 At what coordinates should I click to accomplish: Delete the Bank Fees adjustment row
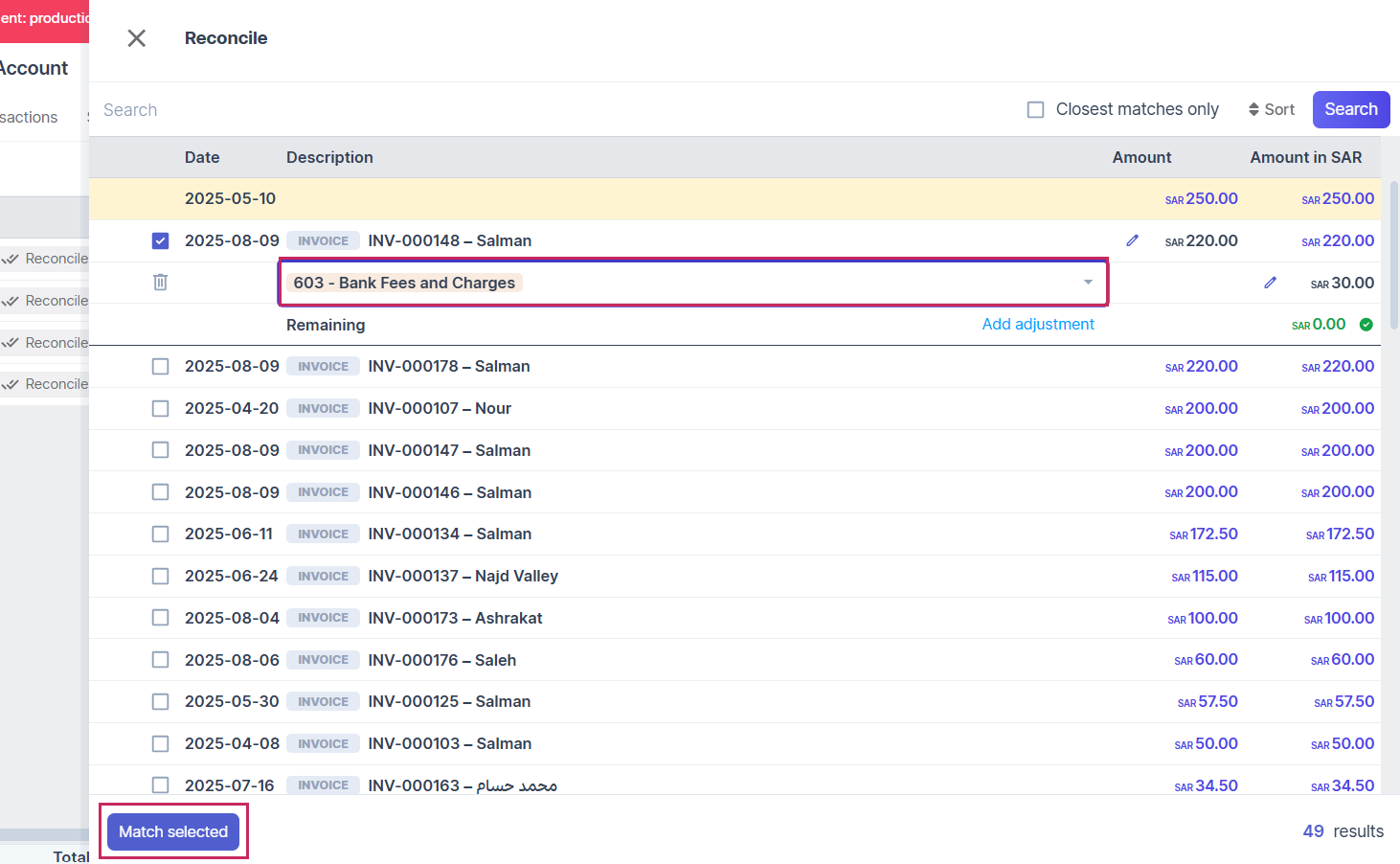160,283
